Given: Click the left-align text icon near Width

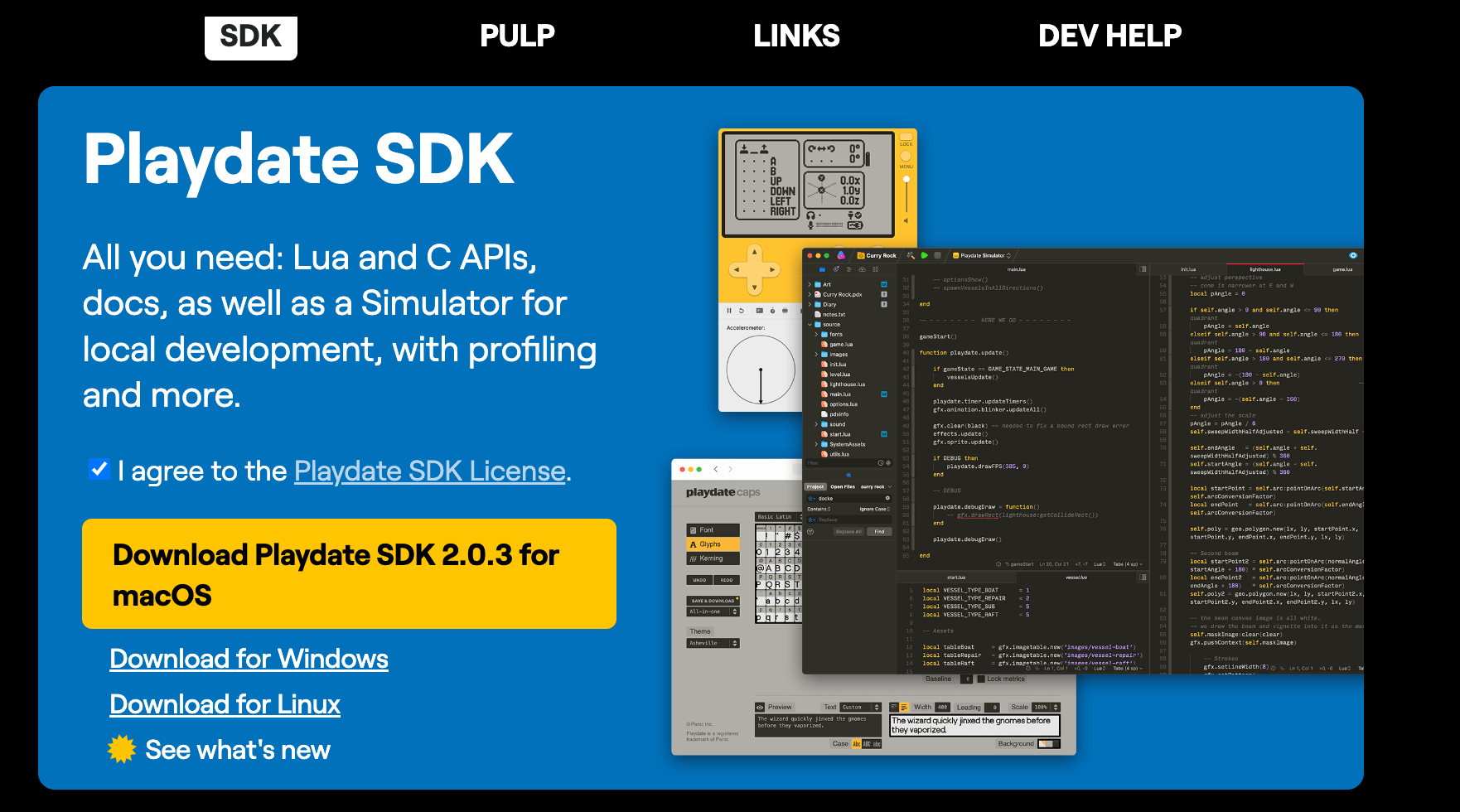Looking at the screenshot, I should [904, 707].
